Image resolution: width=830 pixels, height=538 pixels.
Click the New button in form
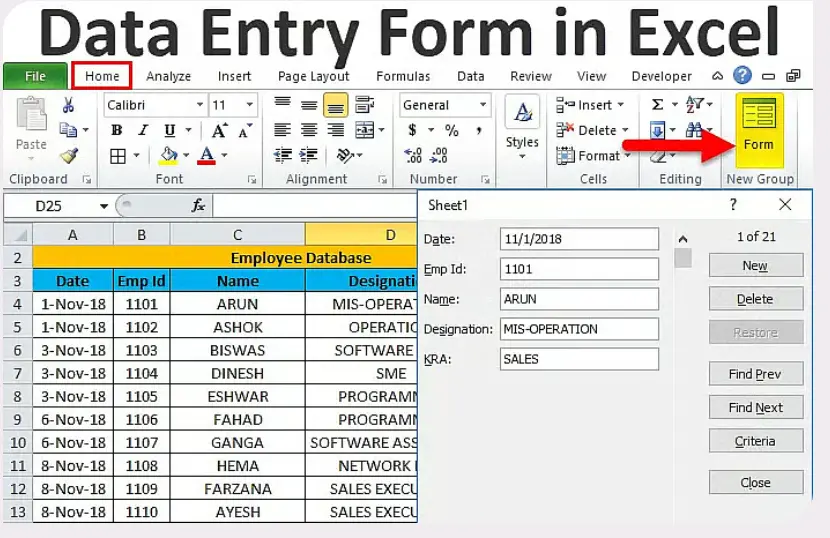(756, 265)
